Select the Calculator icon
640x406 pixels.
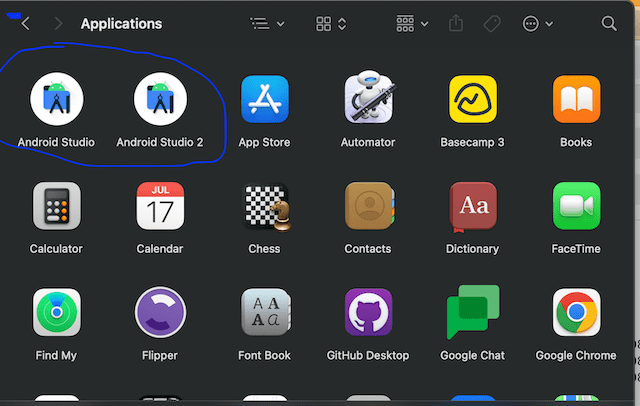click(57, 206)
